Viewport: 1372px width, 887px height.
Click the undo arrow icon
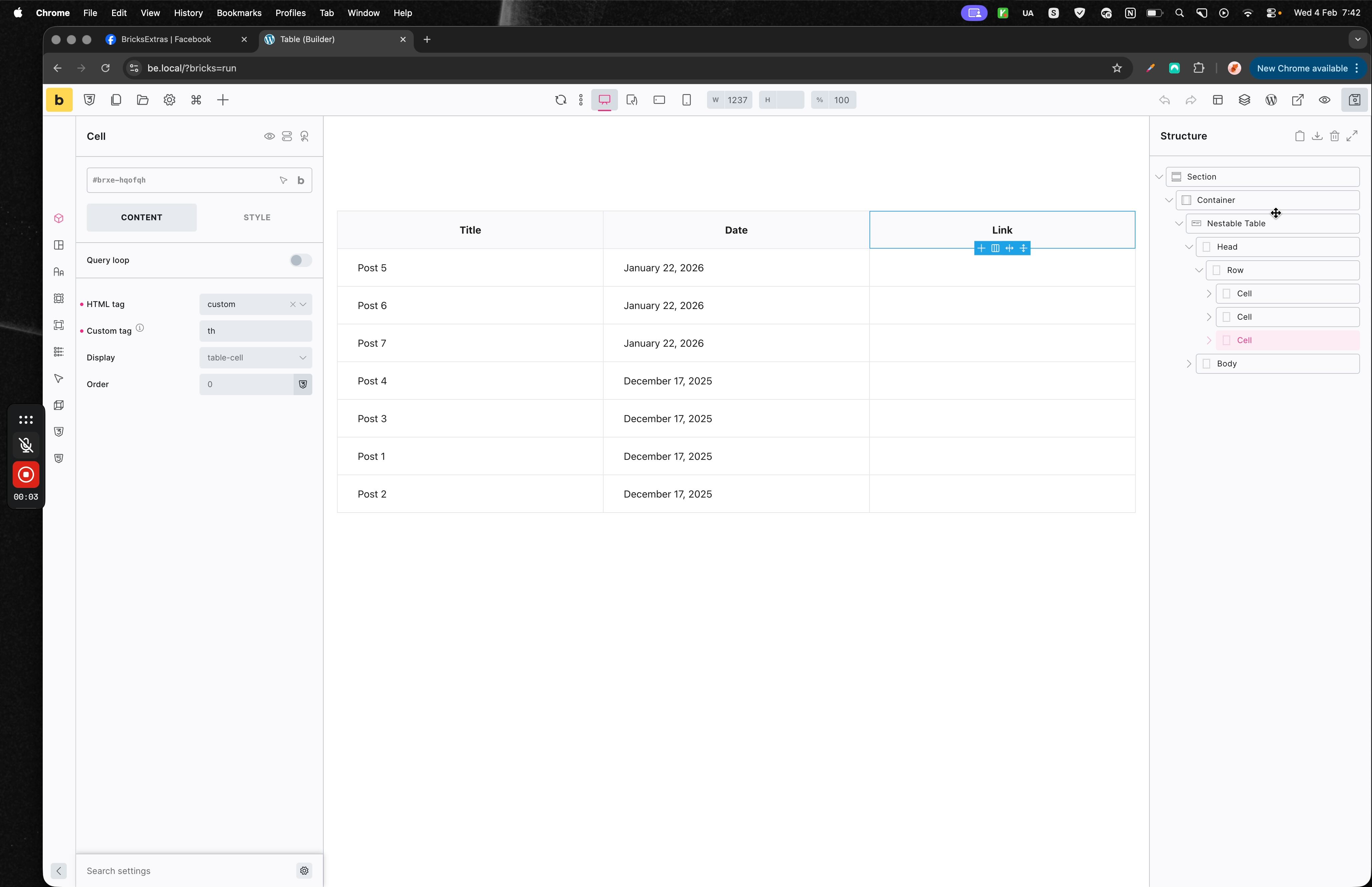[1164, 100]
